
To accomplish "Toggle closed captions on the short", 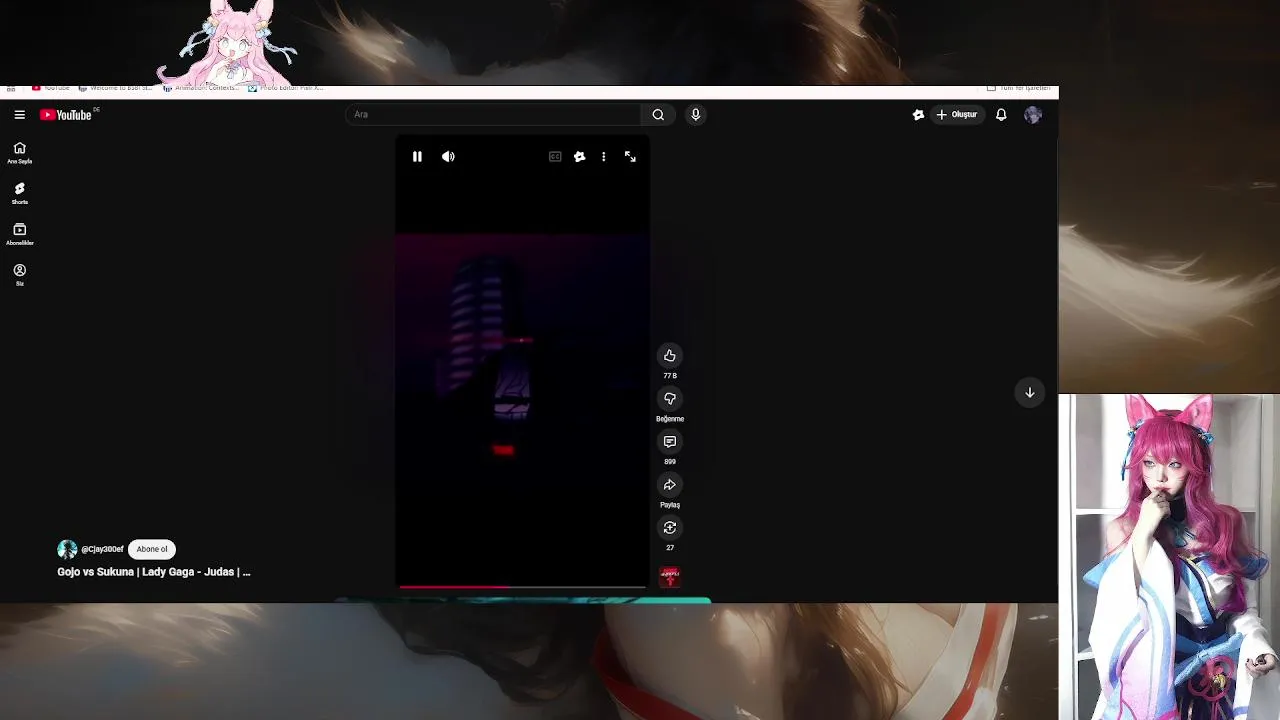I will (555, 156).
